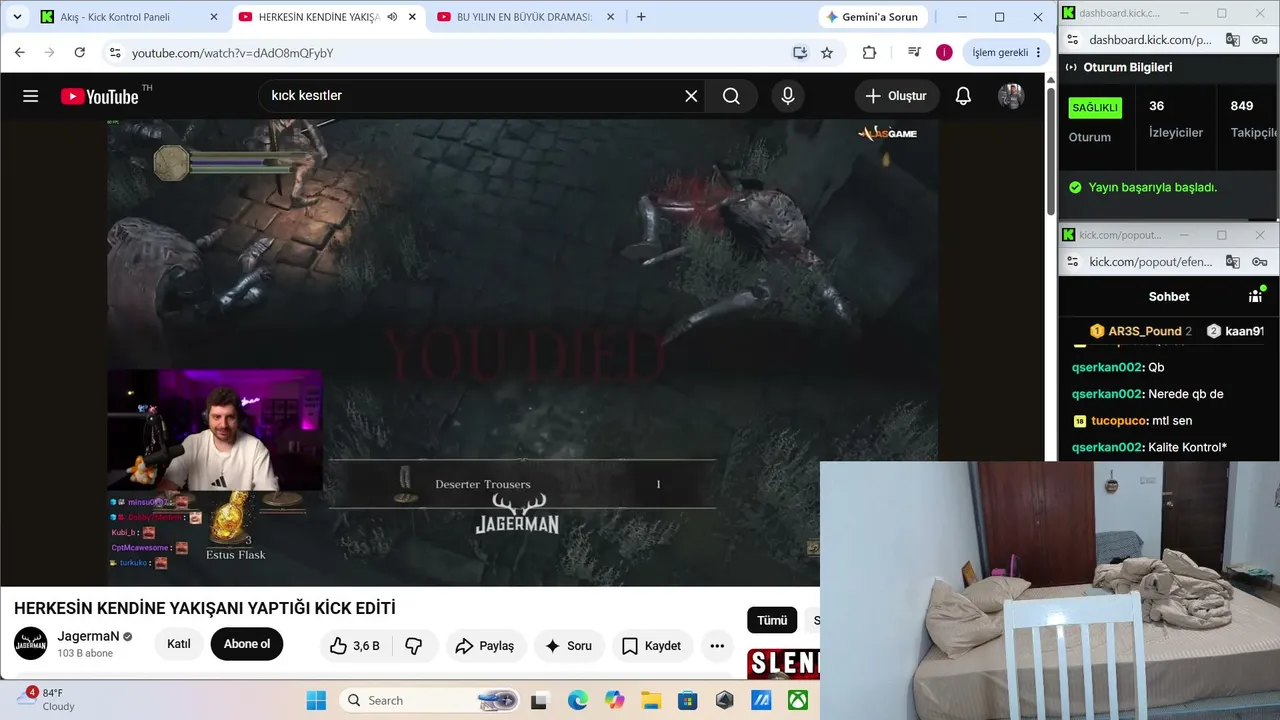Open Xbox app from the taskbar

pos(798,700)
